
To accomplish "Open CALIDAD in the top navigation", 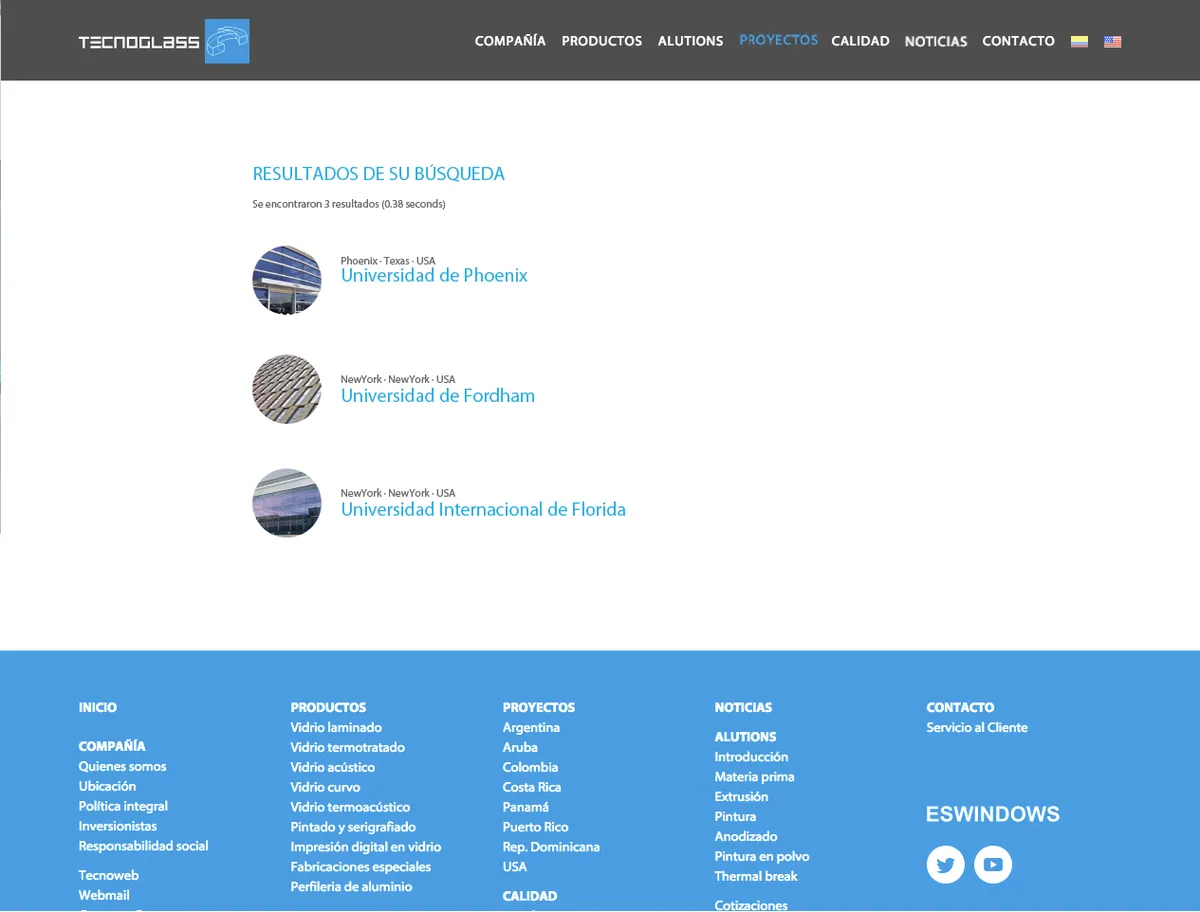I will tap(860, 41).
